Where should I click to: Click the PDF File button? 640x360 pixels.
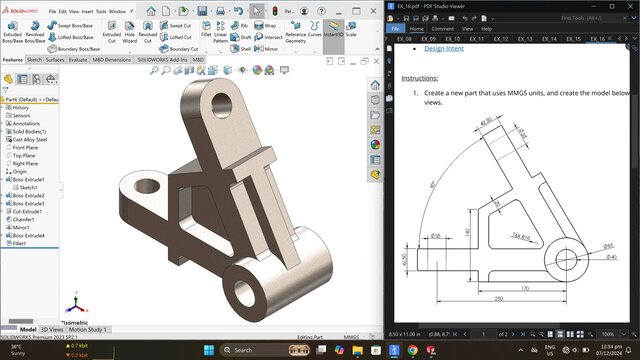point(395,29)
